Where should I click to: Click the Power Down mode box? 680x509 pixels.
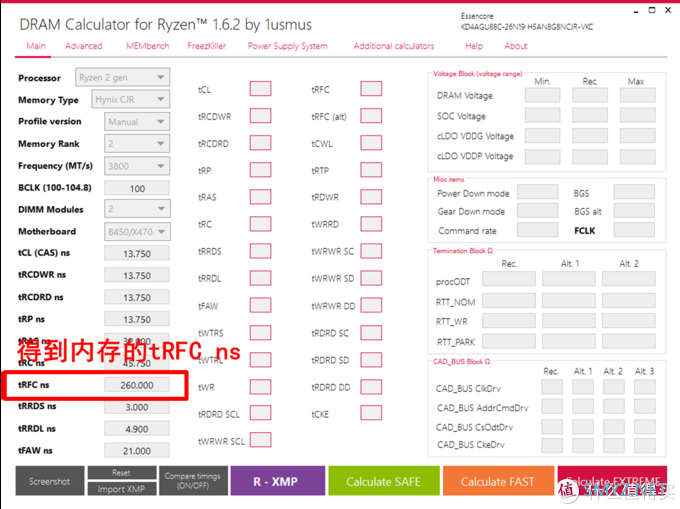pyautogui.click(x=538, y=192)
